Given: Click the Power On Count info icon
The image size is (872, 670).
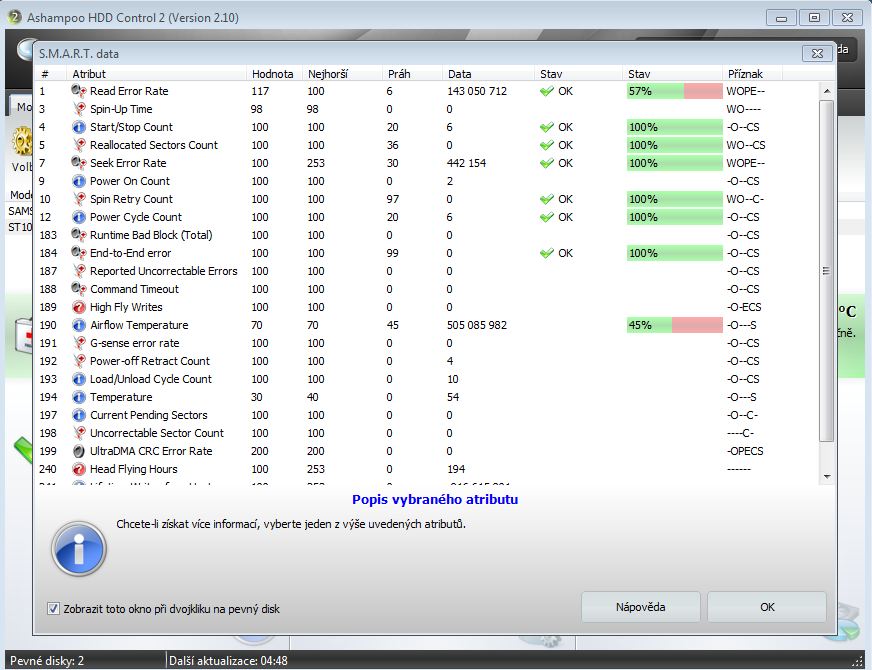Looking at the screenshot, I should pos(79,181).
